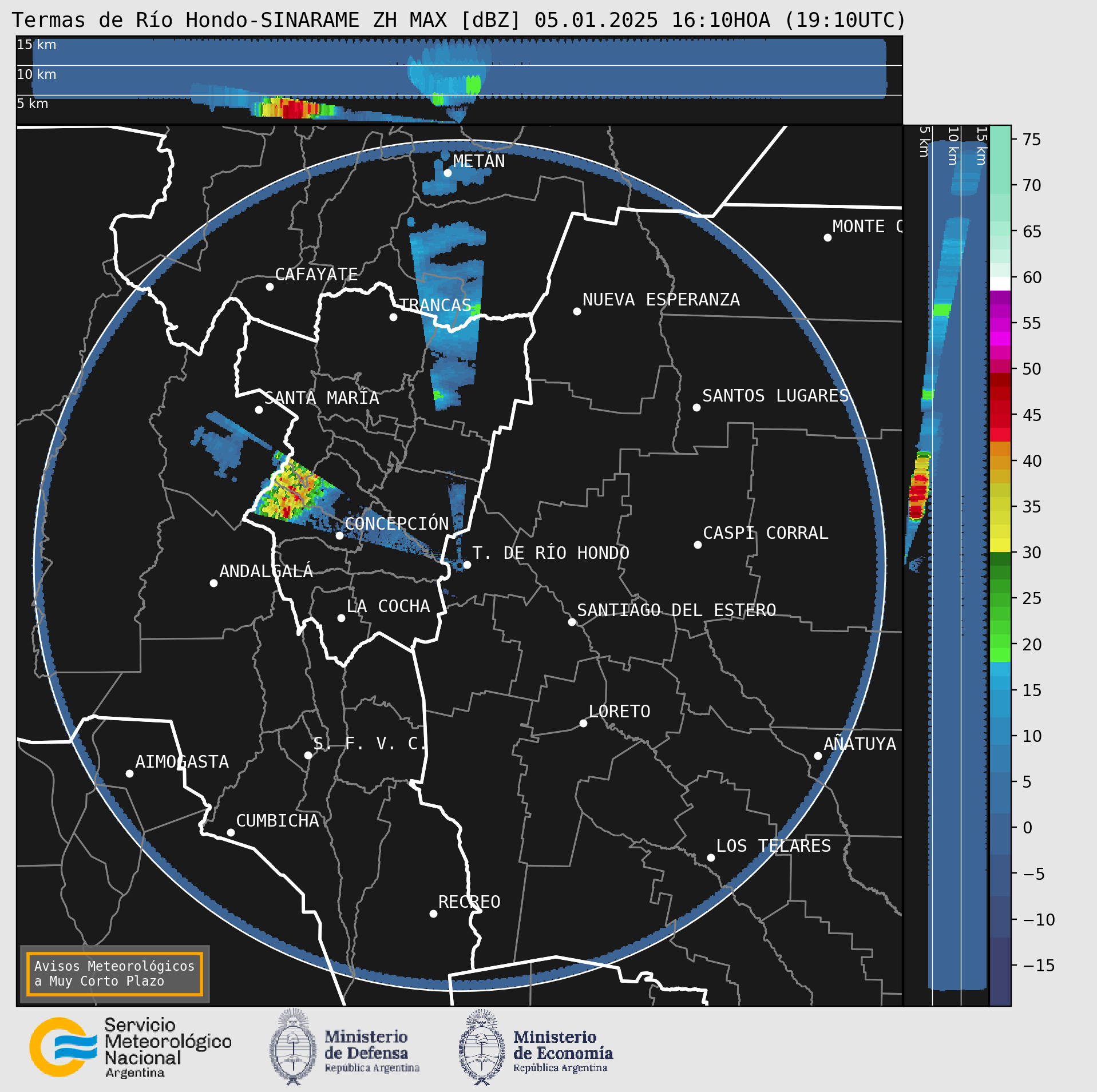The height and width of the screenshot is (1092, 1097).
Task: Click the Ministerio de Economía emblem
Action: (482, 1047)
